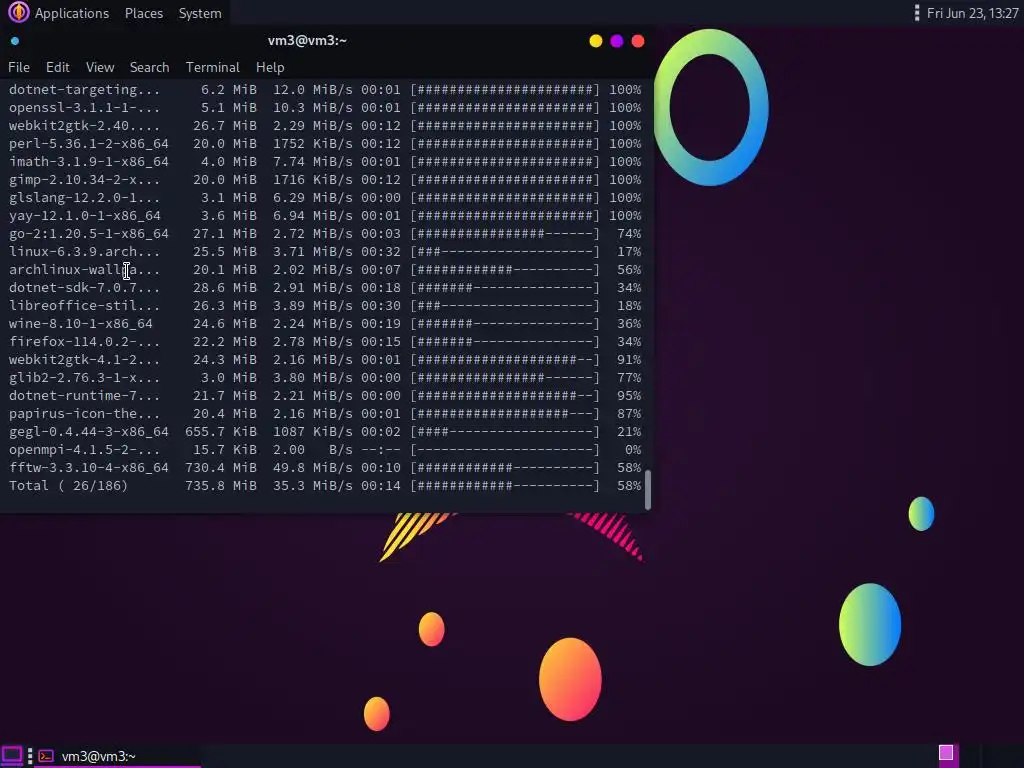
Task: Click the text 'imath-3.1.9-1-x86_64'
Action: pos(88,161)
